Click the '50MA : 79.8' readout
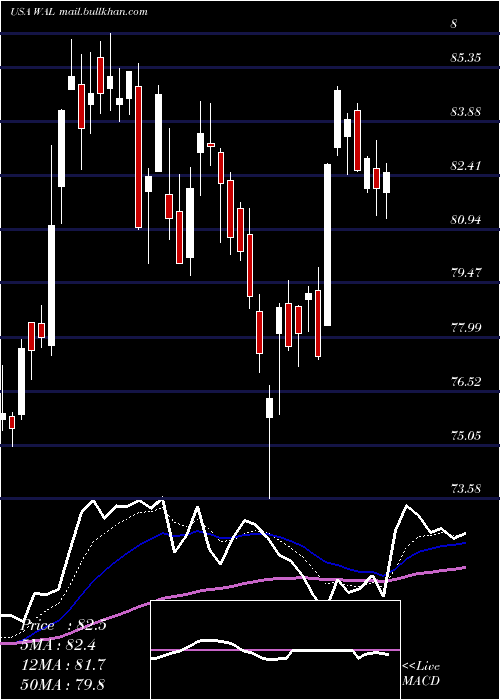The height and width of the screenshot is (700, 500). 63,684
